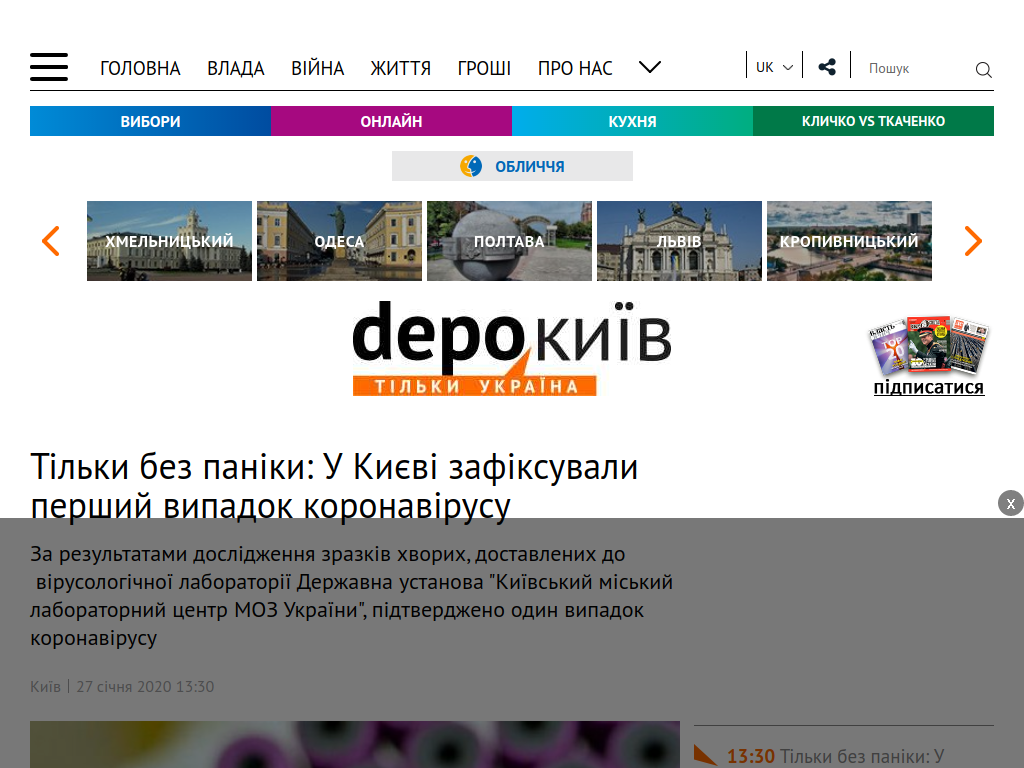Expand more navigation items chevron

pyautogui.click(x=650, y=67)
